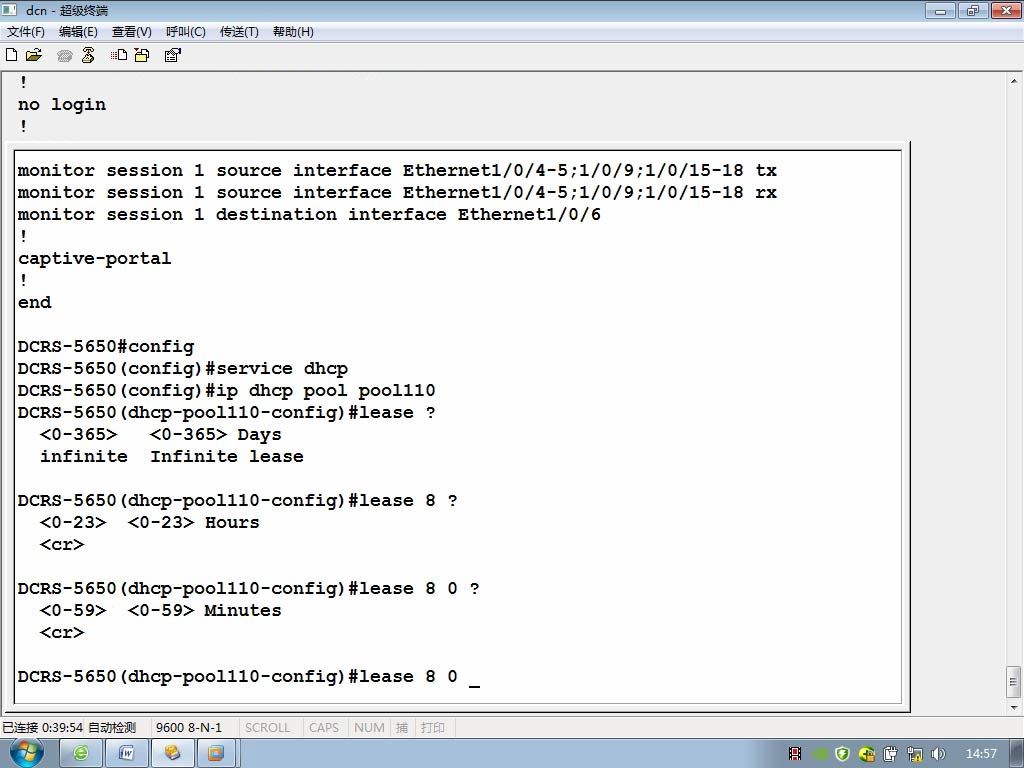Click the 9600 8-N-1 status entry
Image resolution: width=1024 pixels, height=768 pixels.
(189, 728)
